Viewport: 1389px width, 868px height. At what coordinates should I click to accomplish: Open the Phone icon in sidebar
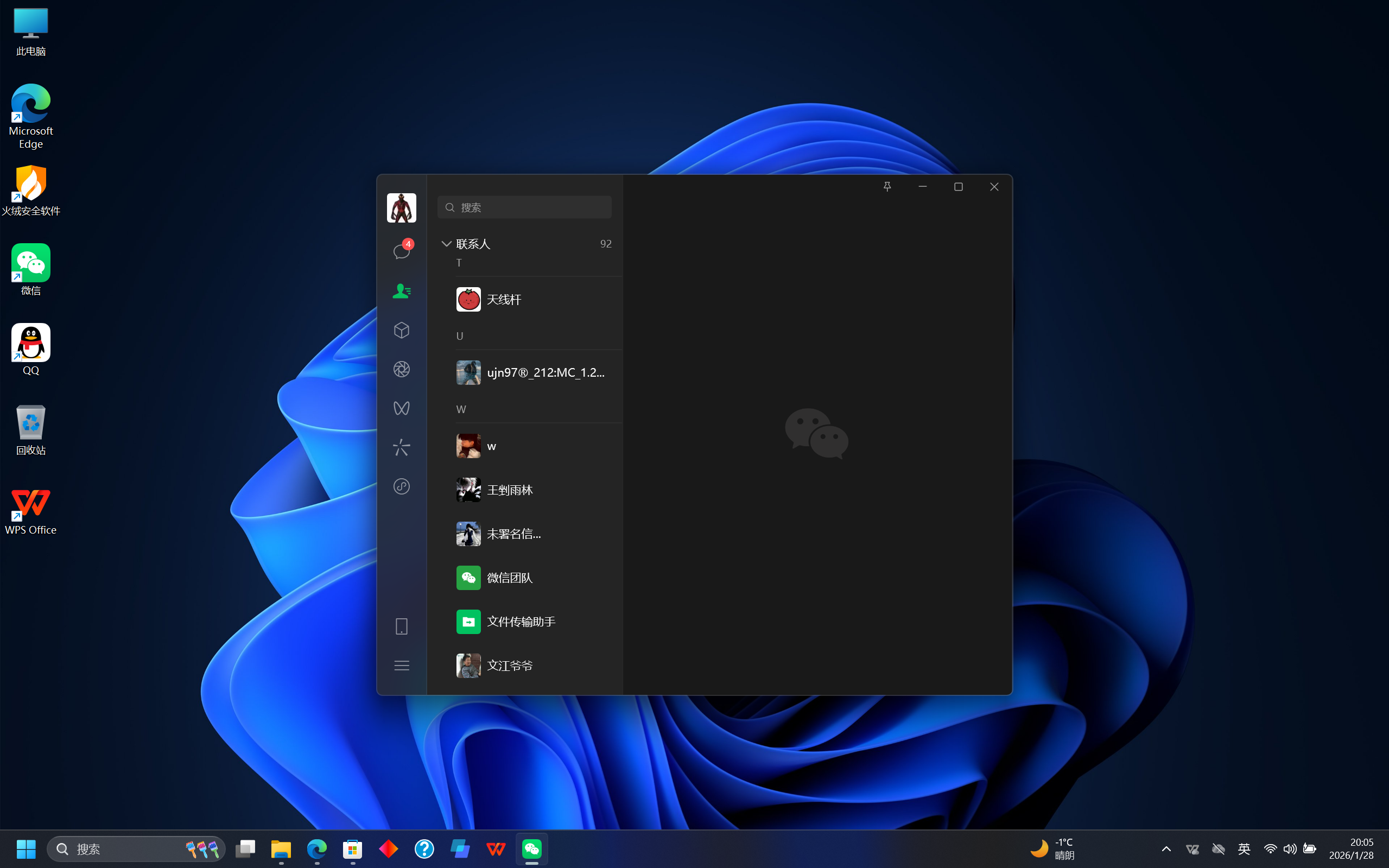[x=402, y=626]
